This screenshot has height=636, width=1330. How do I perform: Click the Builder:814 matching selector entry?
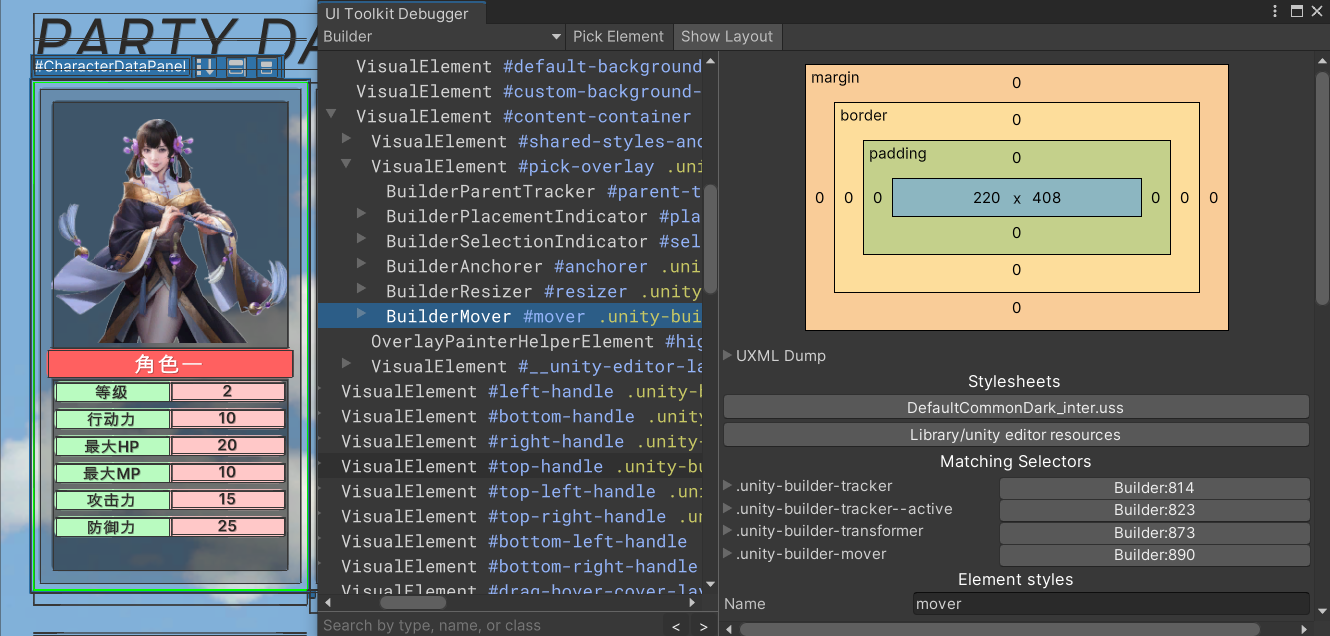click(1154, 487)
